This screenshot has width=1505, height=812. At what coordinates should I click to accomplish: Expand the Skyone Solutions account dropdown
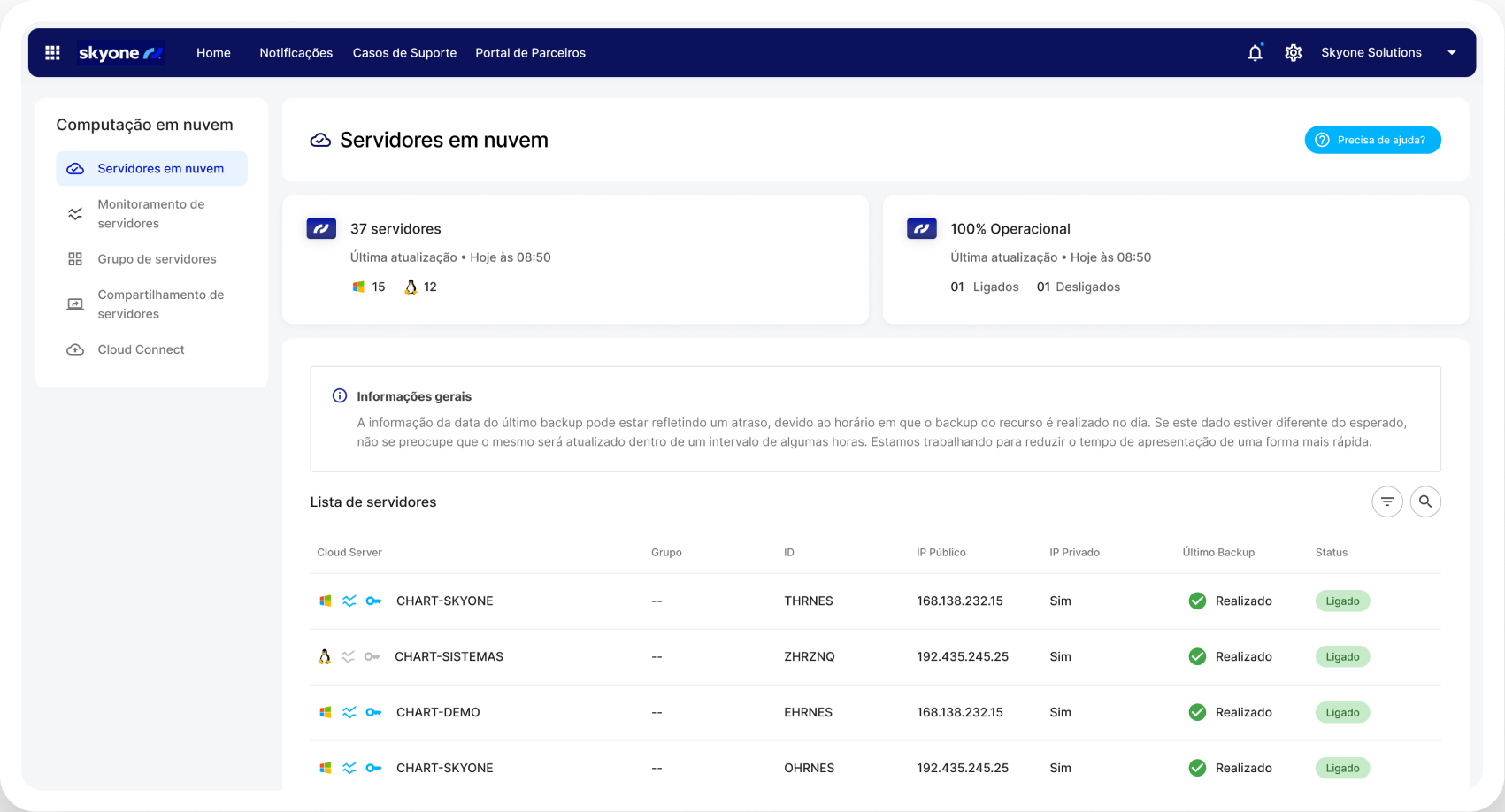1451,53
